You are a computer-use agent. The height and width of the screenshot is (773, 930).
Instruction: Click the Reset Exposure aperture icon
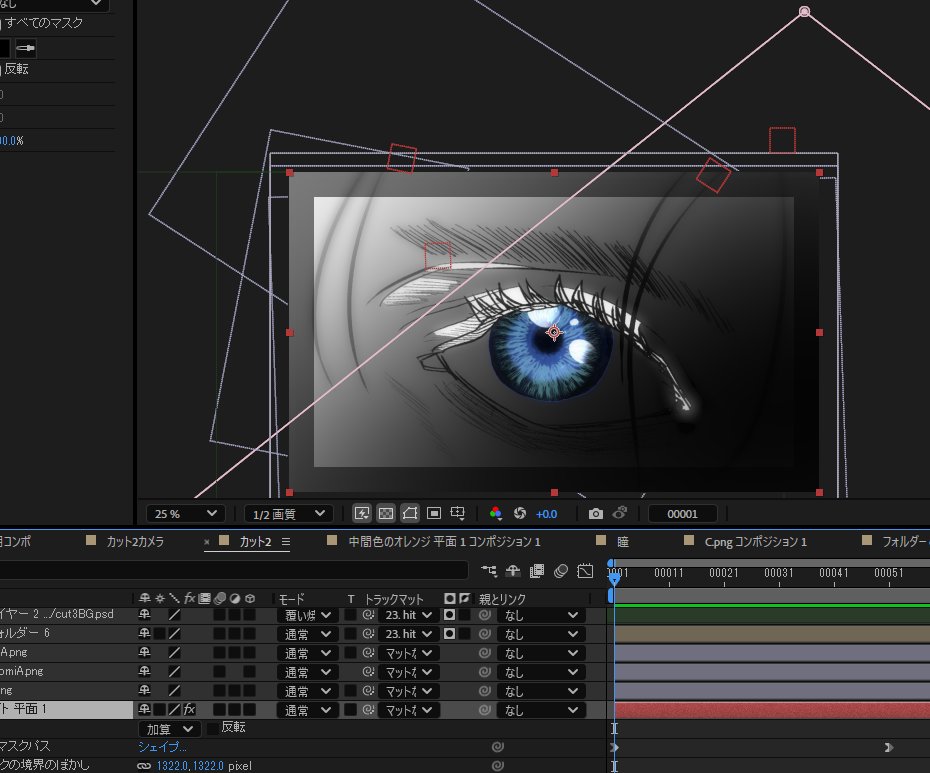coord(520,514)
